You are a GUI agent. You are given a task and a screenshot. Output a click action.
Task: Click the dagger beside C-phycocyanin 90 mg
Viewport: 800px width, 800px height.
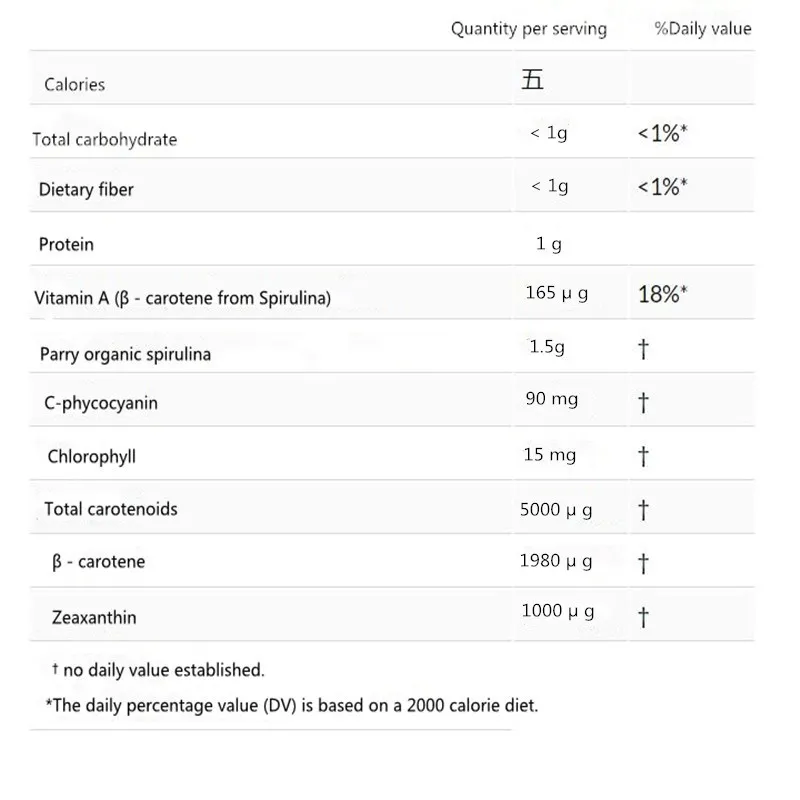tap(643, 402)
